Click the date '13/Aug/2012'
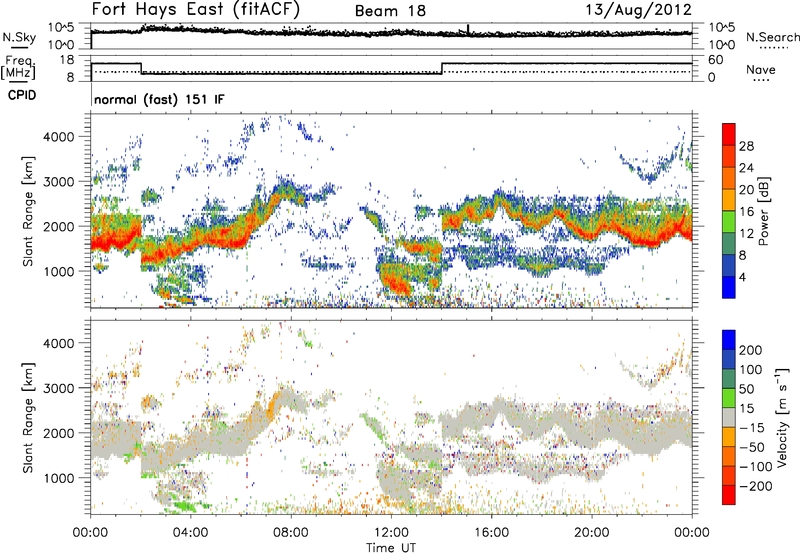Viewport: 800px width, 554px height. (638, 10)
